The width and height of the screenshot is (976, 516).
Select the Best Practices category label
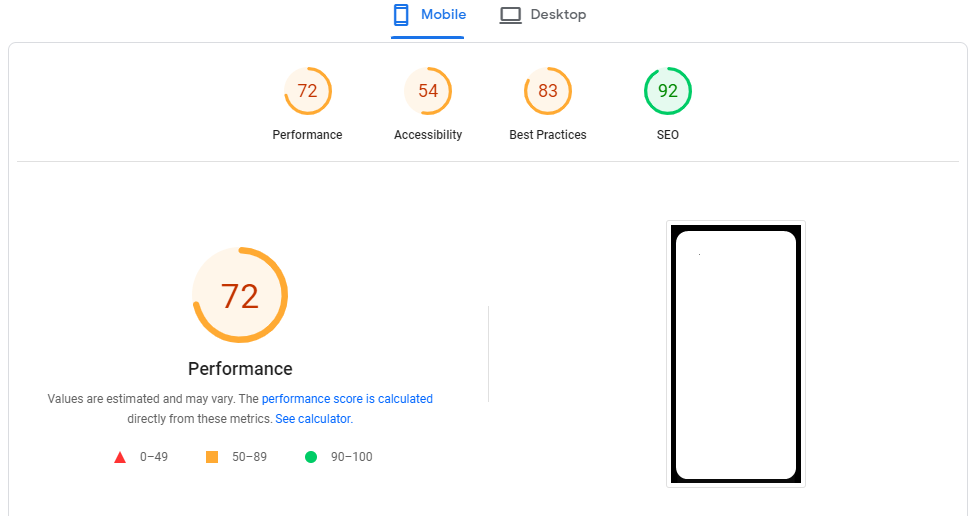[548, 135]
